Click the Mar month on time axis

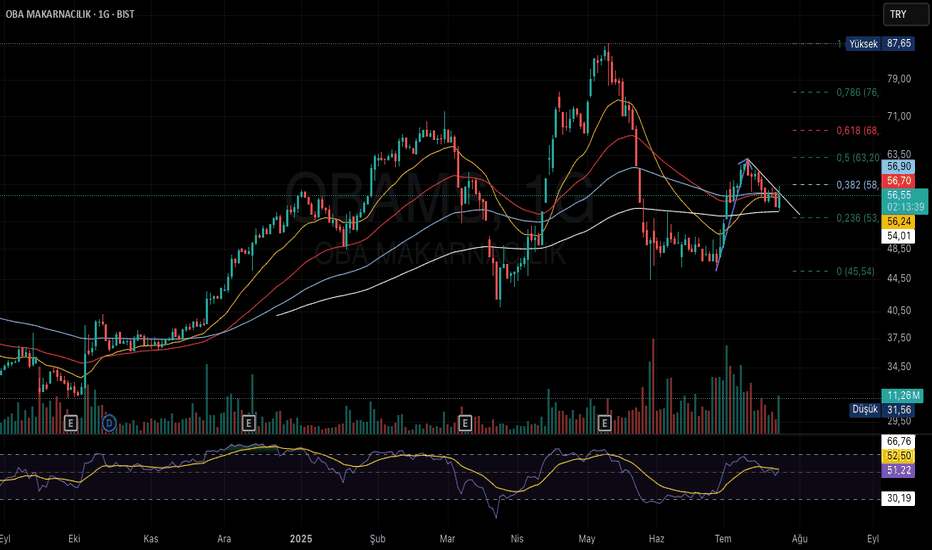pos(447,539)
